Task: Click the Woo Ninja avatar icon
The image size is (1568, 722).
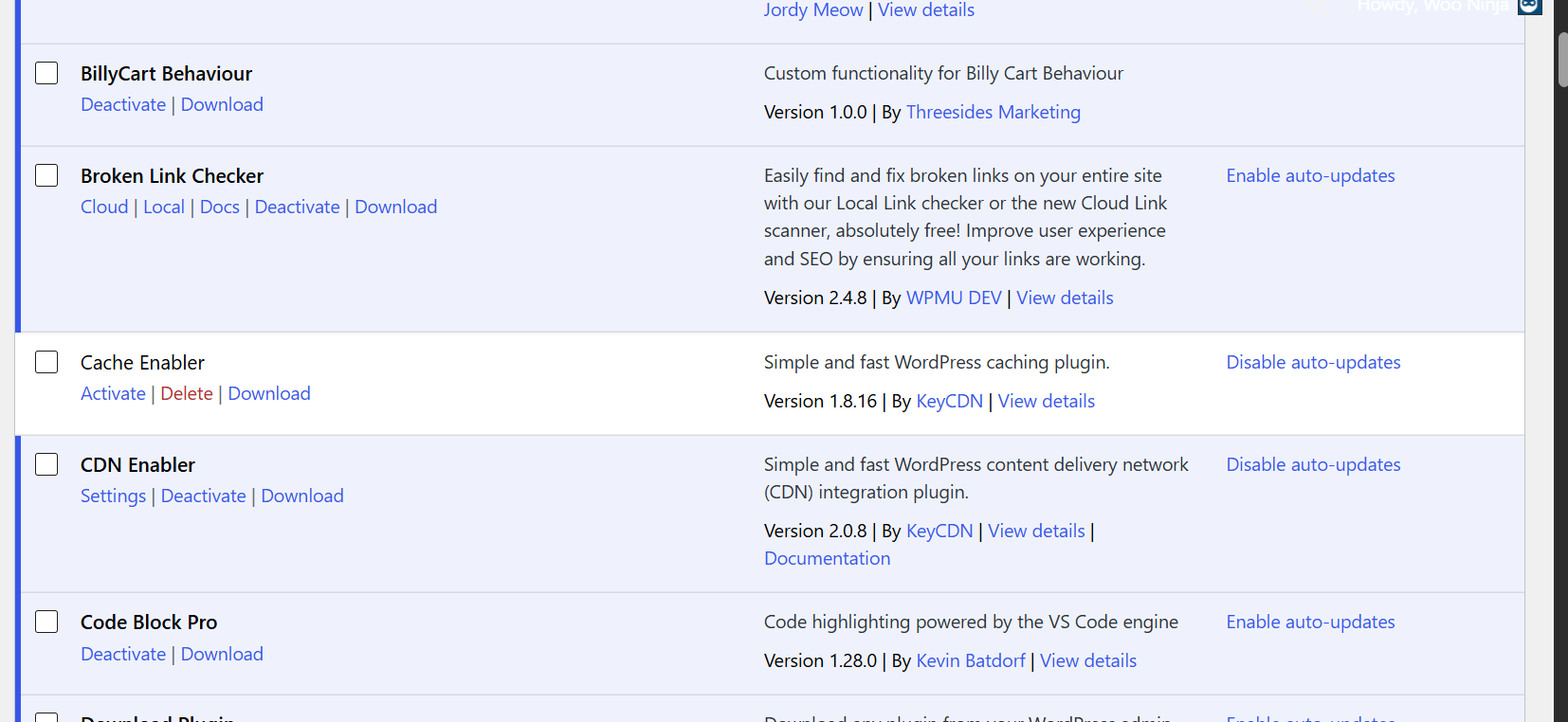Action: (x=1528, y=7)
